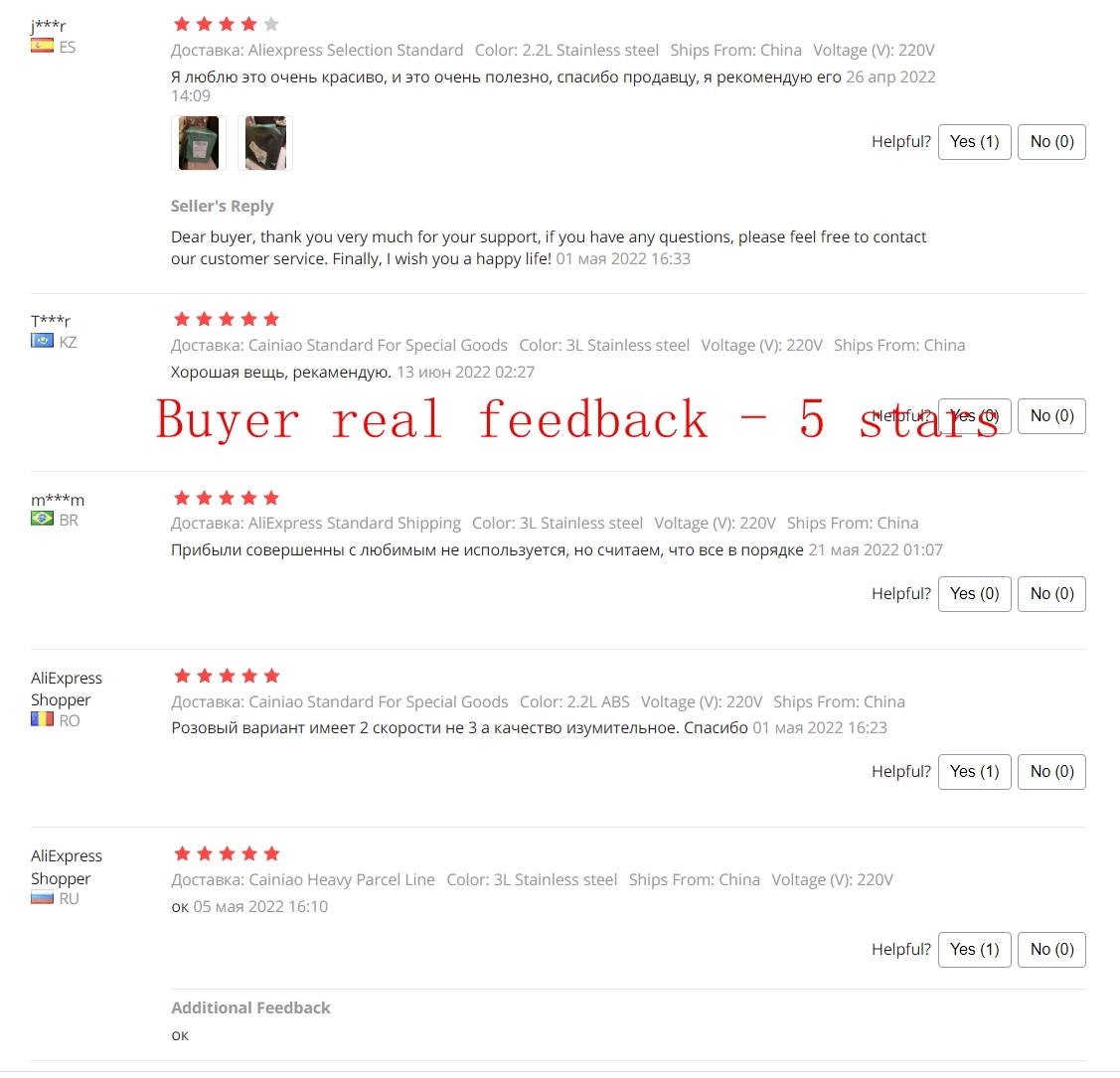
Task: Vote No (0) on j***r's review
Action: (x=1051, y=142)
